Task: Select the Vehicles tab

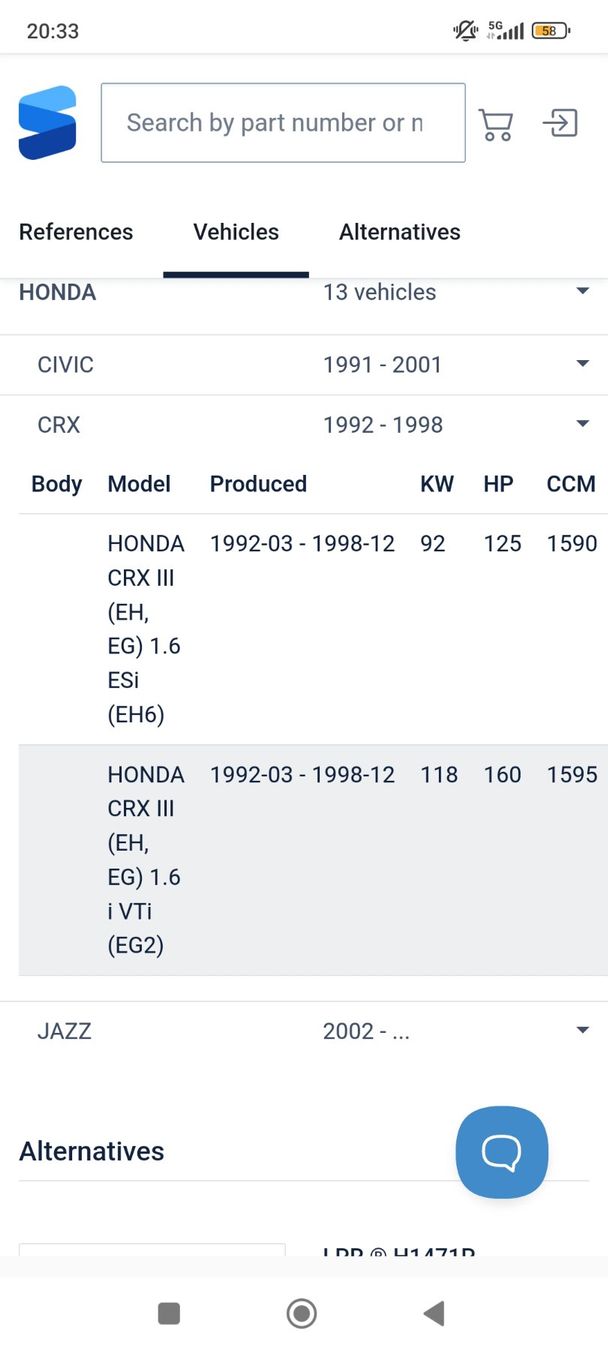Action: (236, 232)
